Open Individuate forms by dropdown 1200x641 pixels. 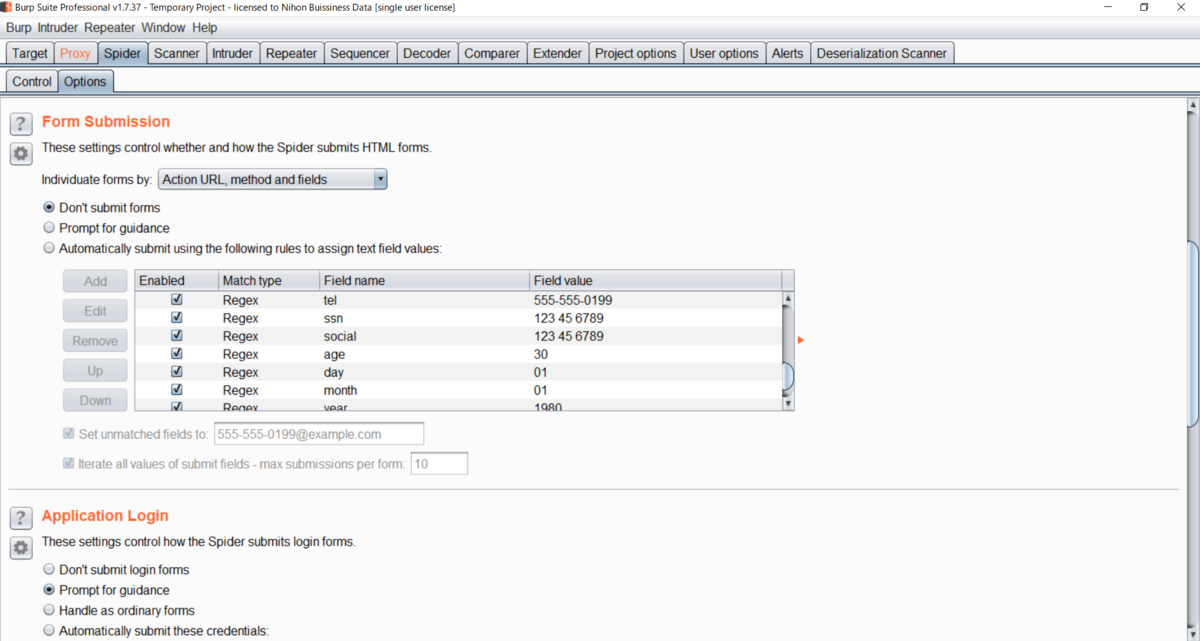coord(272,180)
